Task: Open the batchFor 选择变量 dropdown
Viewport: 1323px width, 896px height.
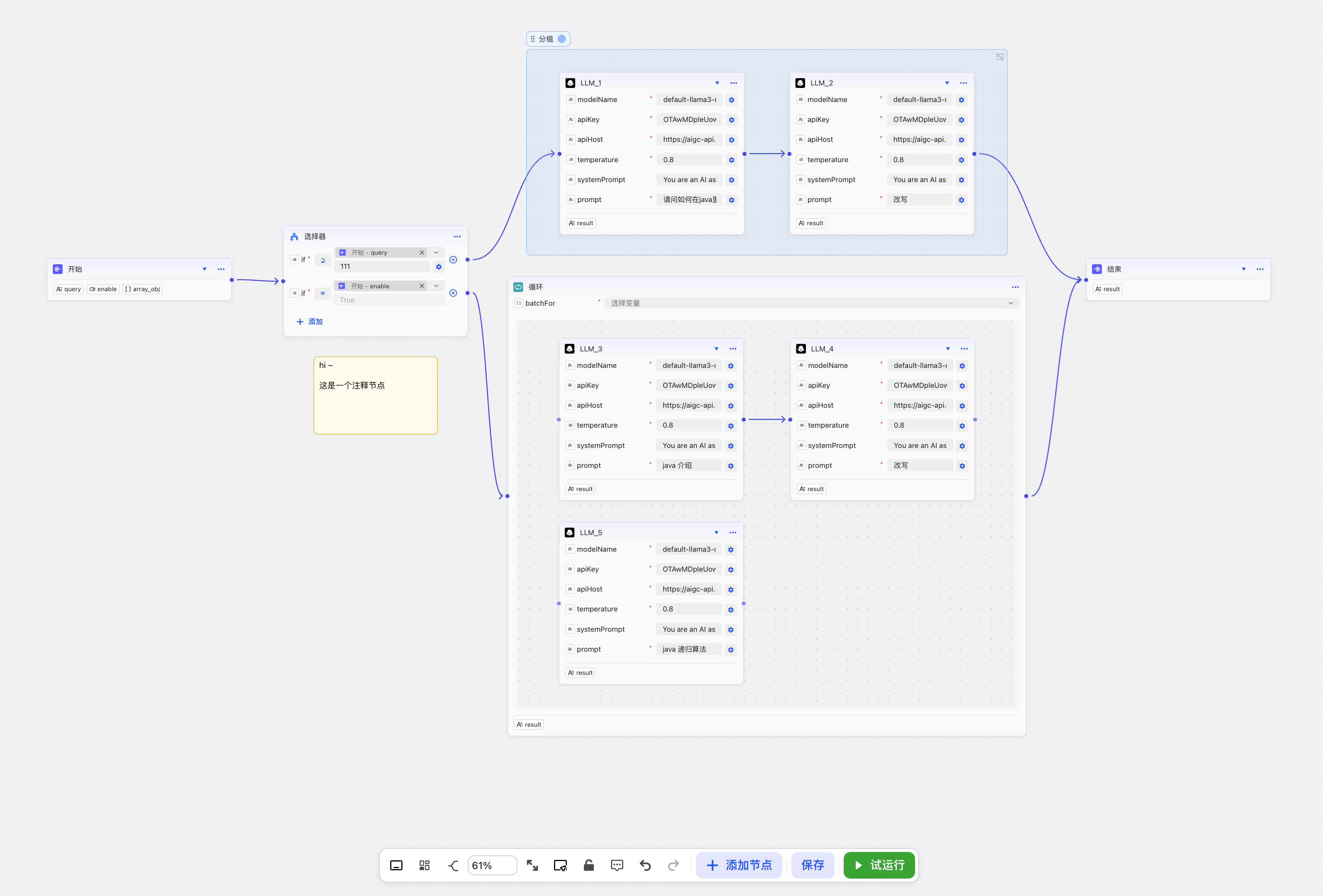Action: point(811,303)
